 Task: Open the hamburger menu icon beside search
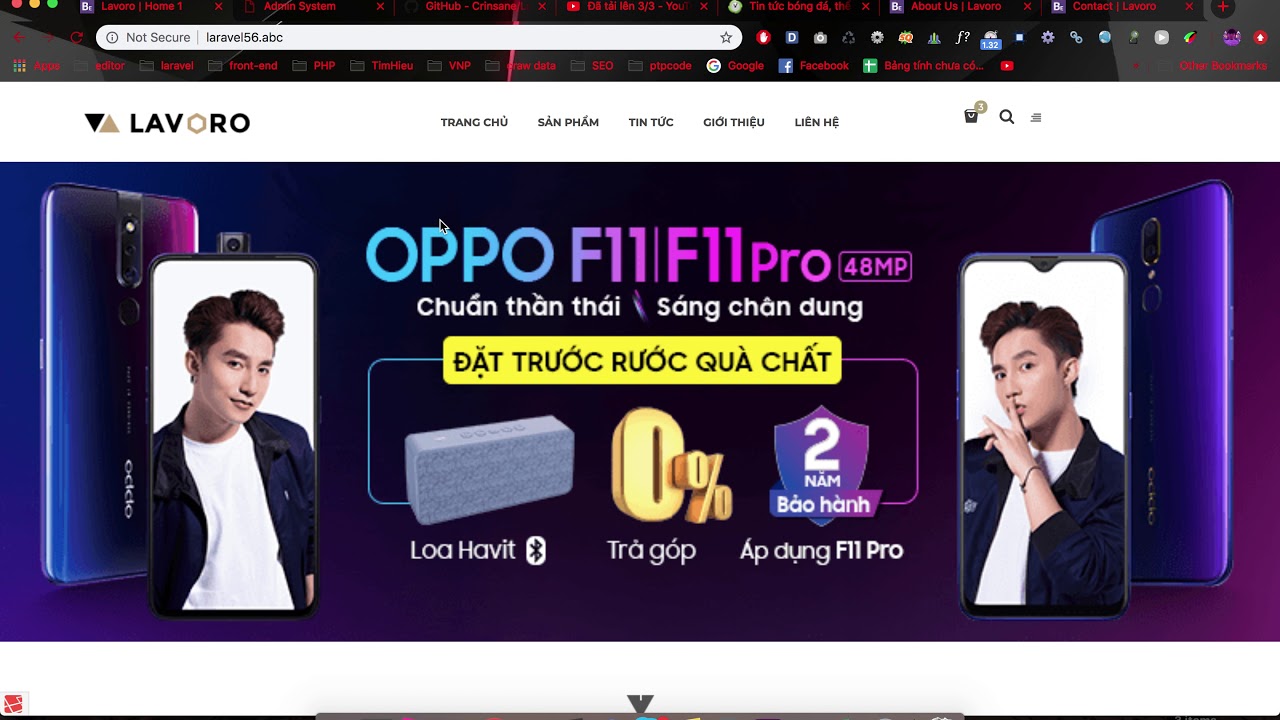pos(1036,117)
